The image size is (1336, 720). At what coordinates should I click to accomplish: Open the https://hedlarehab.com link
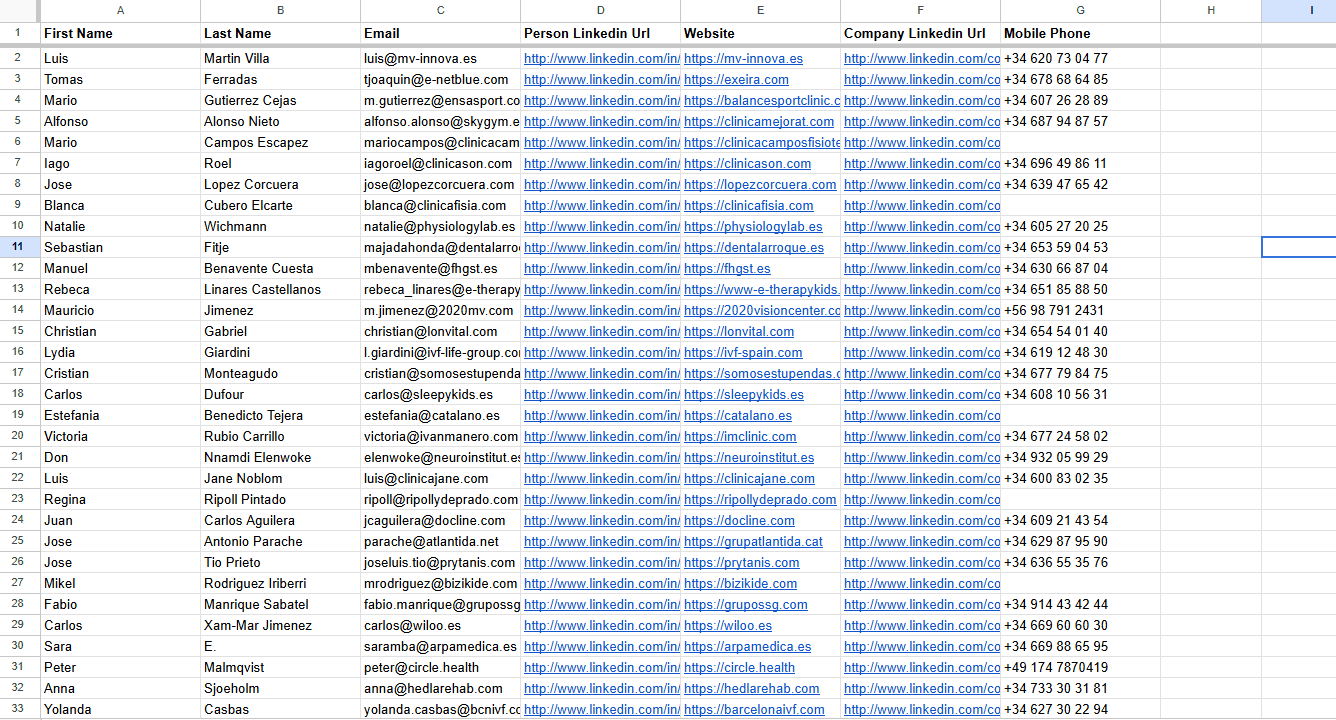[752, 688]
